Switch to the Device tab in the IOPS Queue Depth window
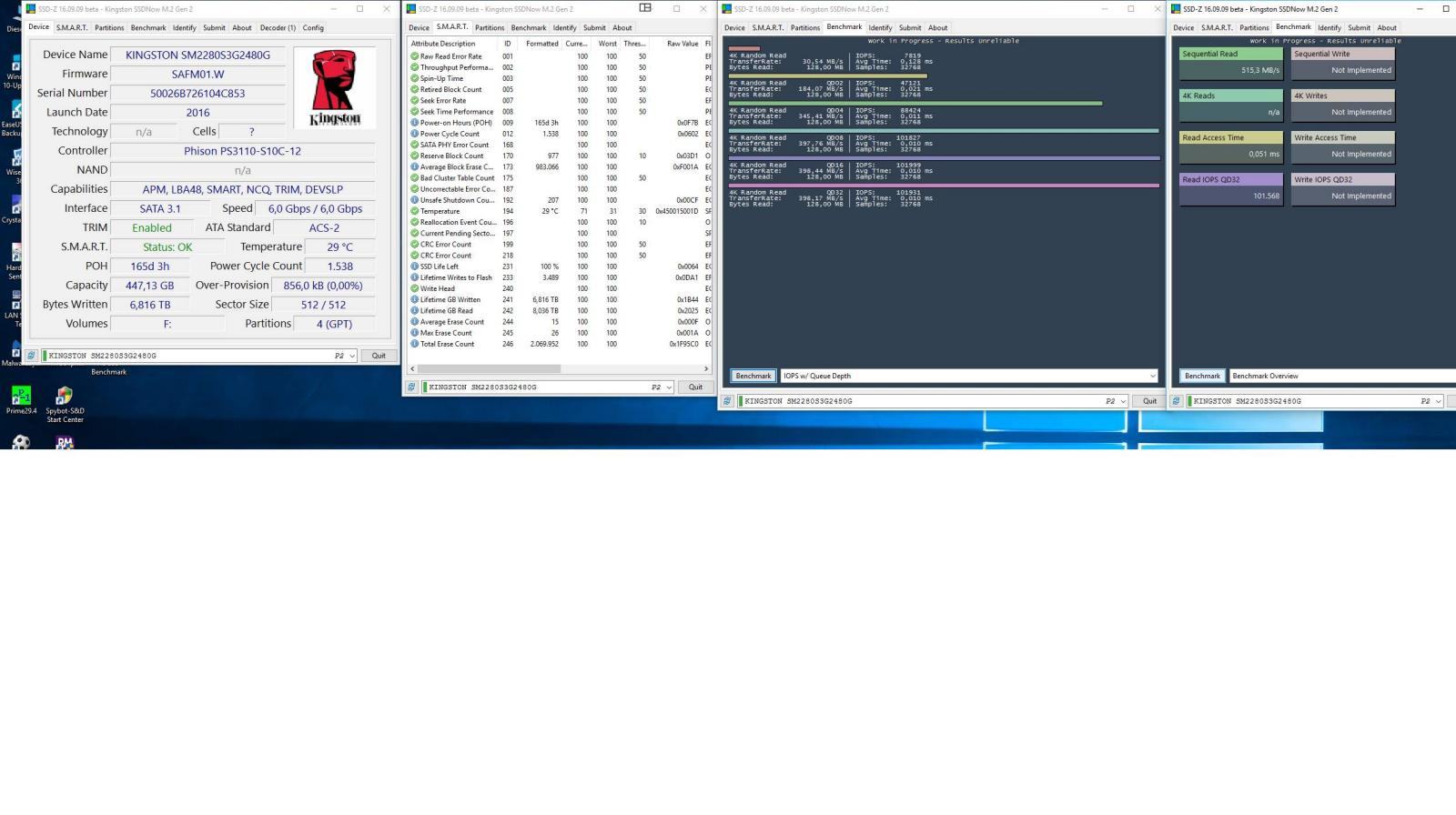The image size is (1456, 815). pyautogui.click(x=734, y=27)
